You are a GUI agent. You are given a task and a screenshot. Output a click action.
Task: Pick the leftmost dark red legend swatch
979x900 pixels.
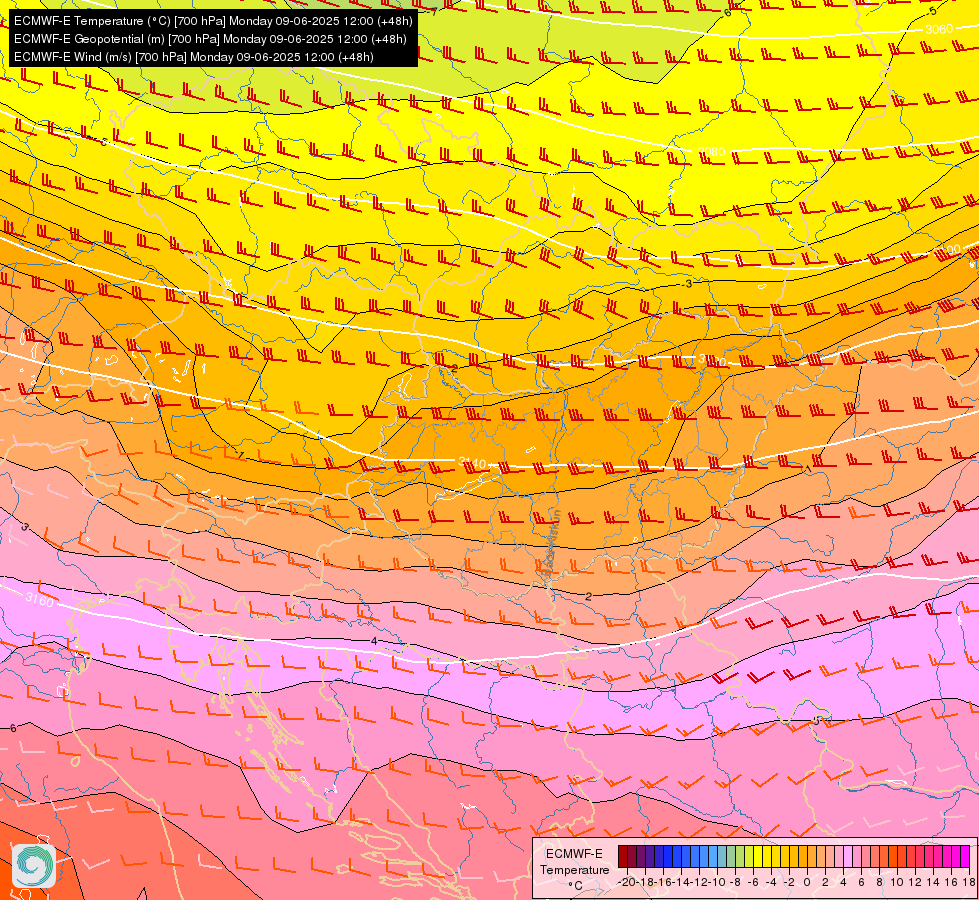point(623,856)
